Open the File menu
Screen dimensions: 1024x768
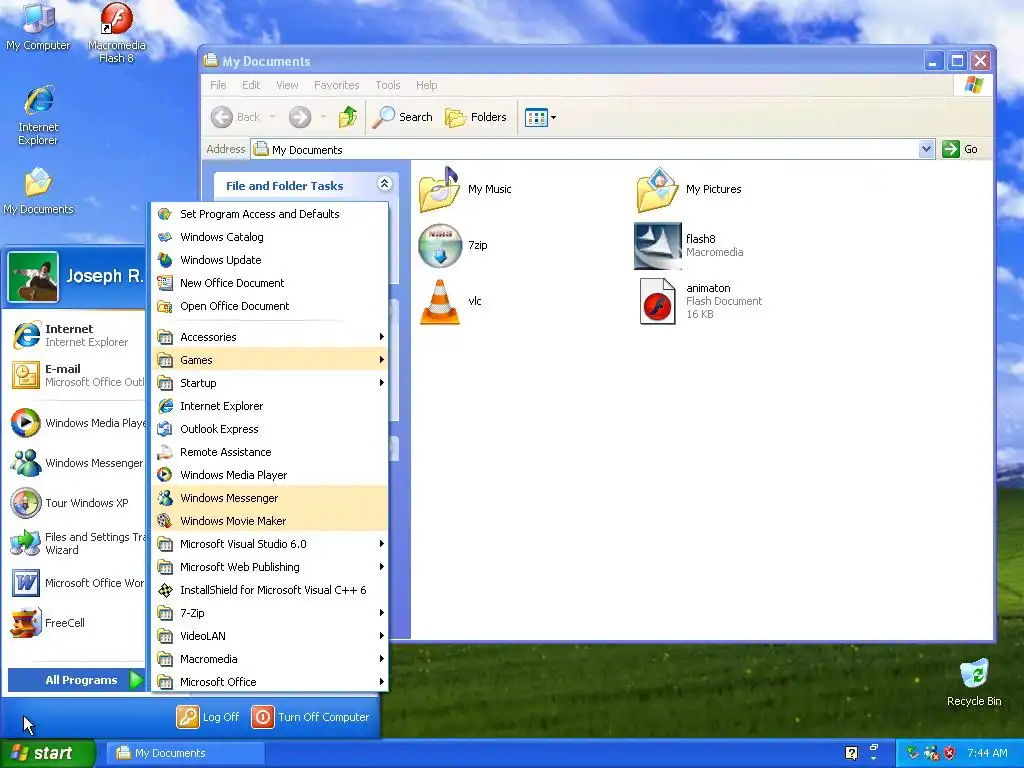point(218,85)
